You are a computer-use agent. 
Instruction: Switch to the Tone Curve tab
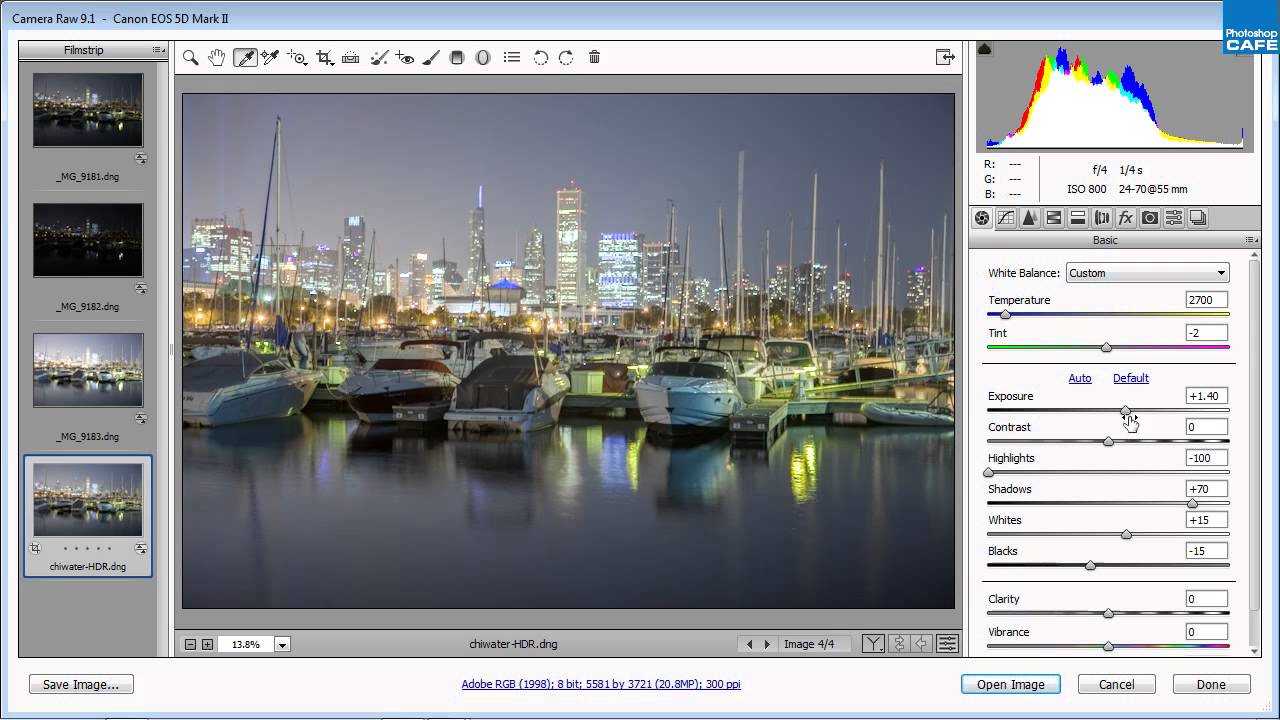pyautogui.click(x=1006, y=218)
